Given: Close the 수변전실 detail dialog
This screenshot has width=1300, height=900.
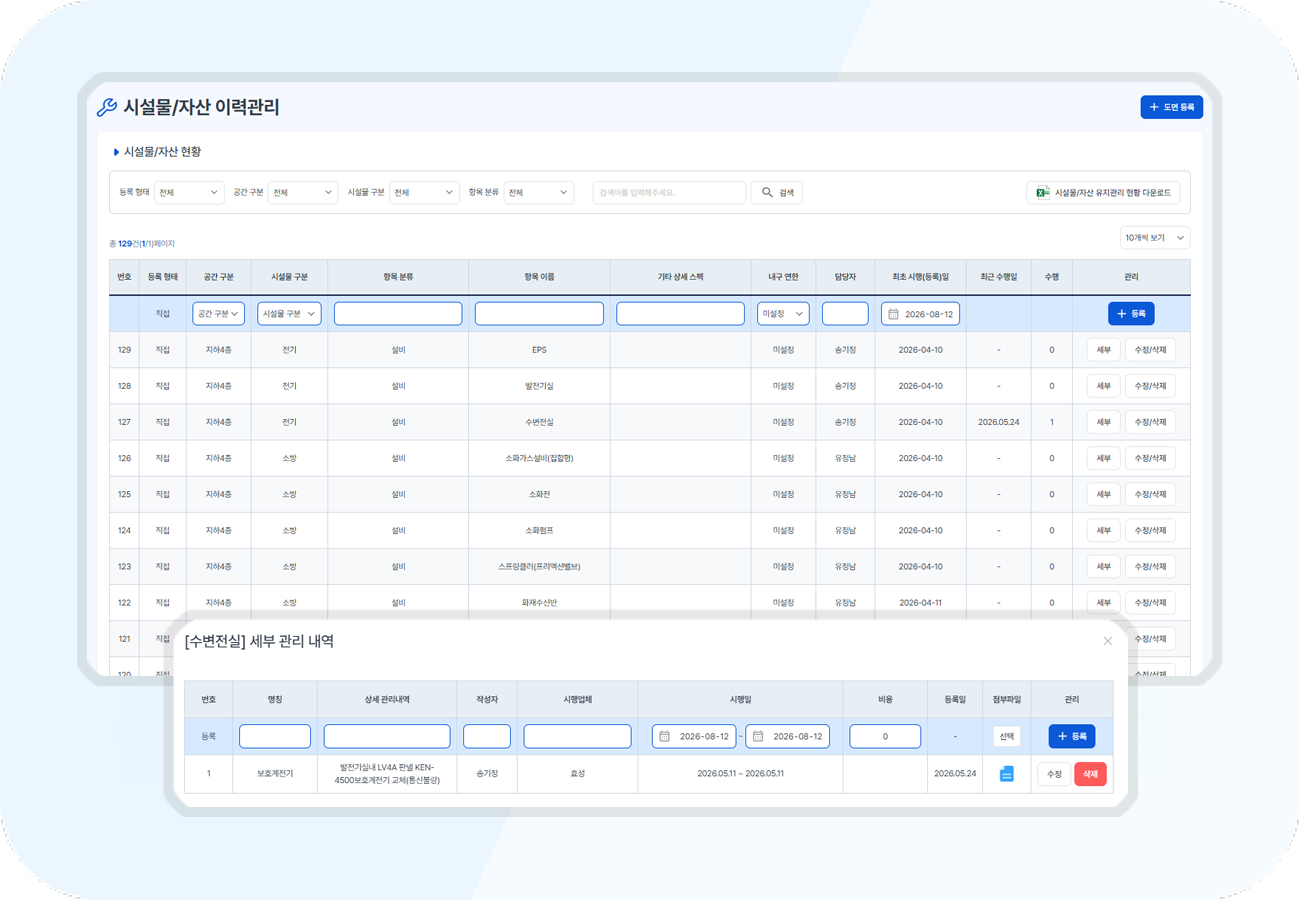Looking at the screenshot, I should pos(1107,641).
